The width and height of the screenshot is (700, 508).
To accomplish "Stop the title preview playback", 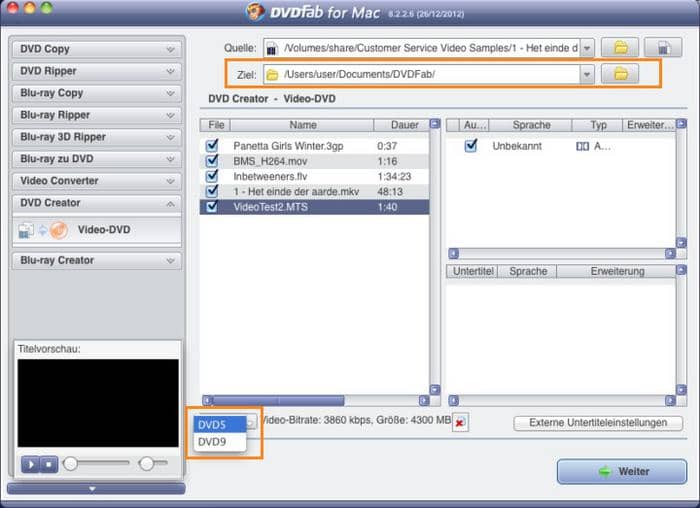I will point(49,464).
